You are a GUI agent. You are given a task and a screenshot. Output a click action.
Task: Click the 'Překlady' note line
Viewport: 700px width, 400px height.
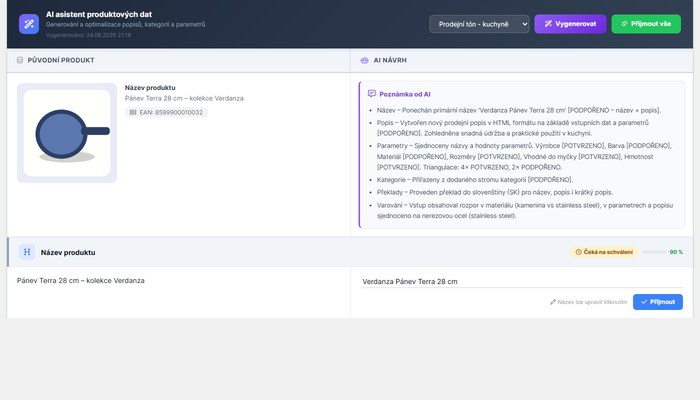[x=495, y=192]
